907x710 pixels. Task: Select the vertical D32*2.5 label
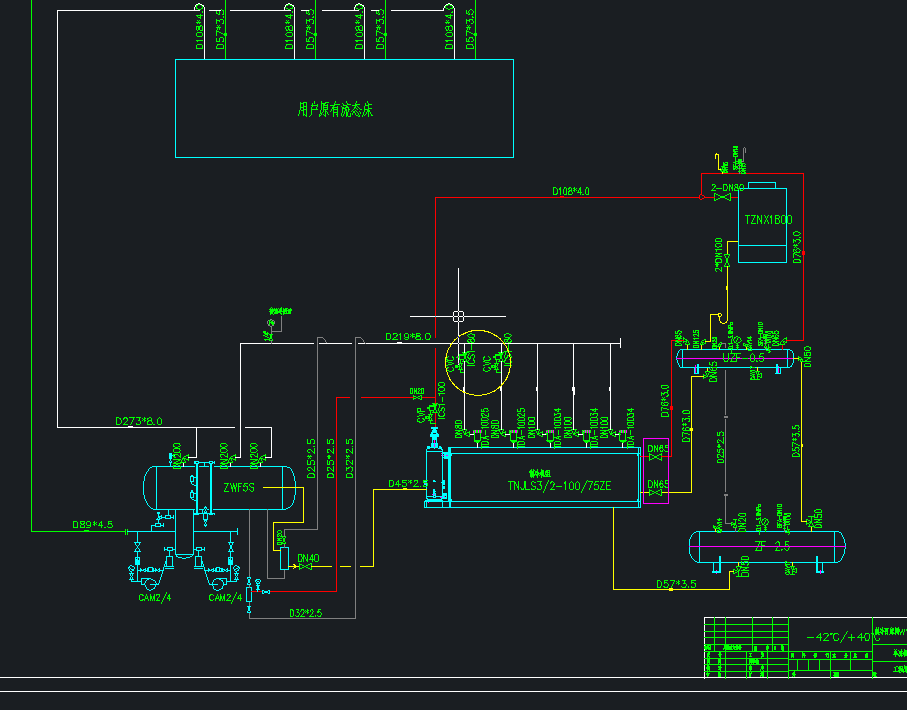tap(349, 458)
